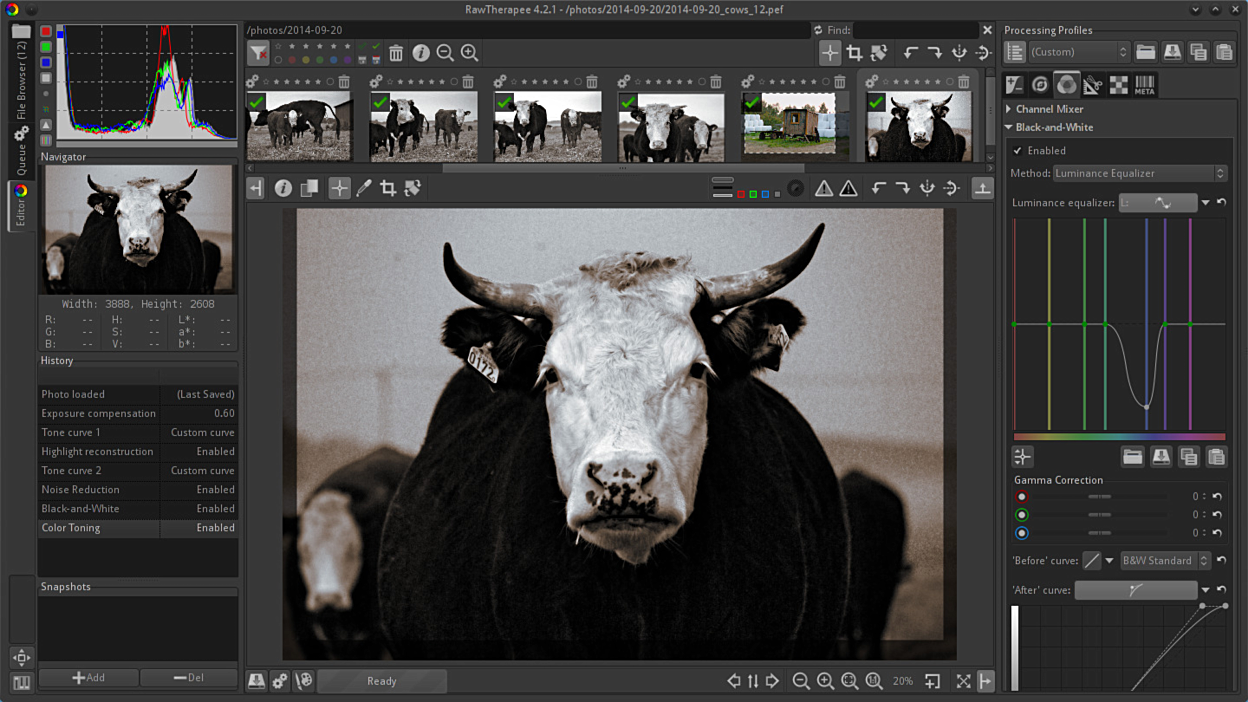Image resolution: width=1248 pixels, height=702 pixels.
Task: Send image to processing queue gears icon
Action: 280,681
